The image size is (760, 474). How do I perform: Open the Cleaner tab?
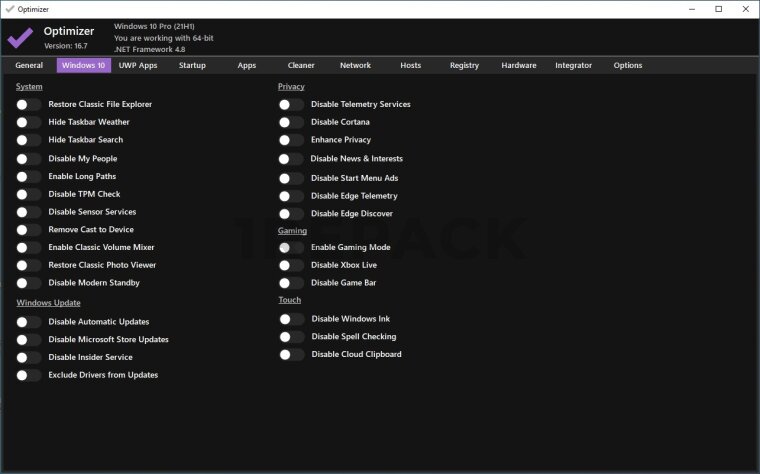click(301, 66)
